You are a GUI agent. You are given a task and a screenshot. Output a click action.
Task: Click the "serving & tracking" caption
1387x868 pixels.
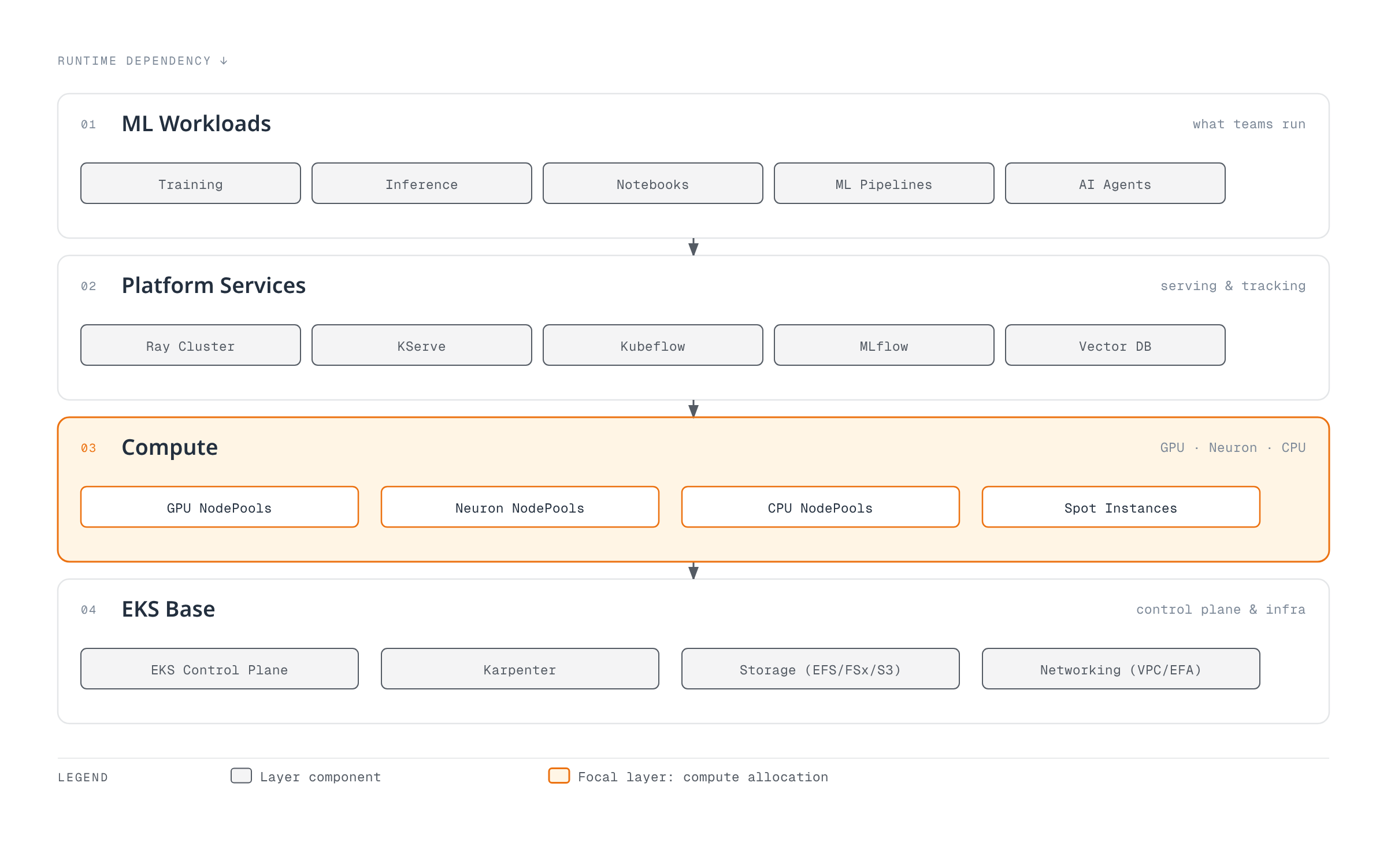[1233, 286]
